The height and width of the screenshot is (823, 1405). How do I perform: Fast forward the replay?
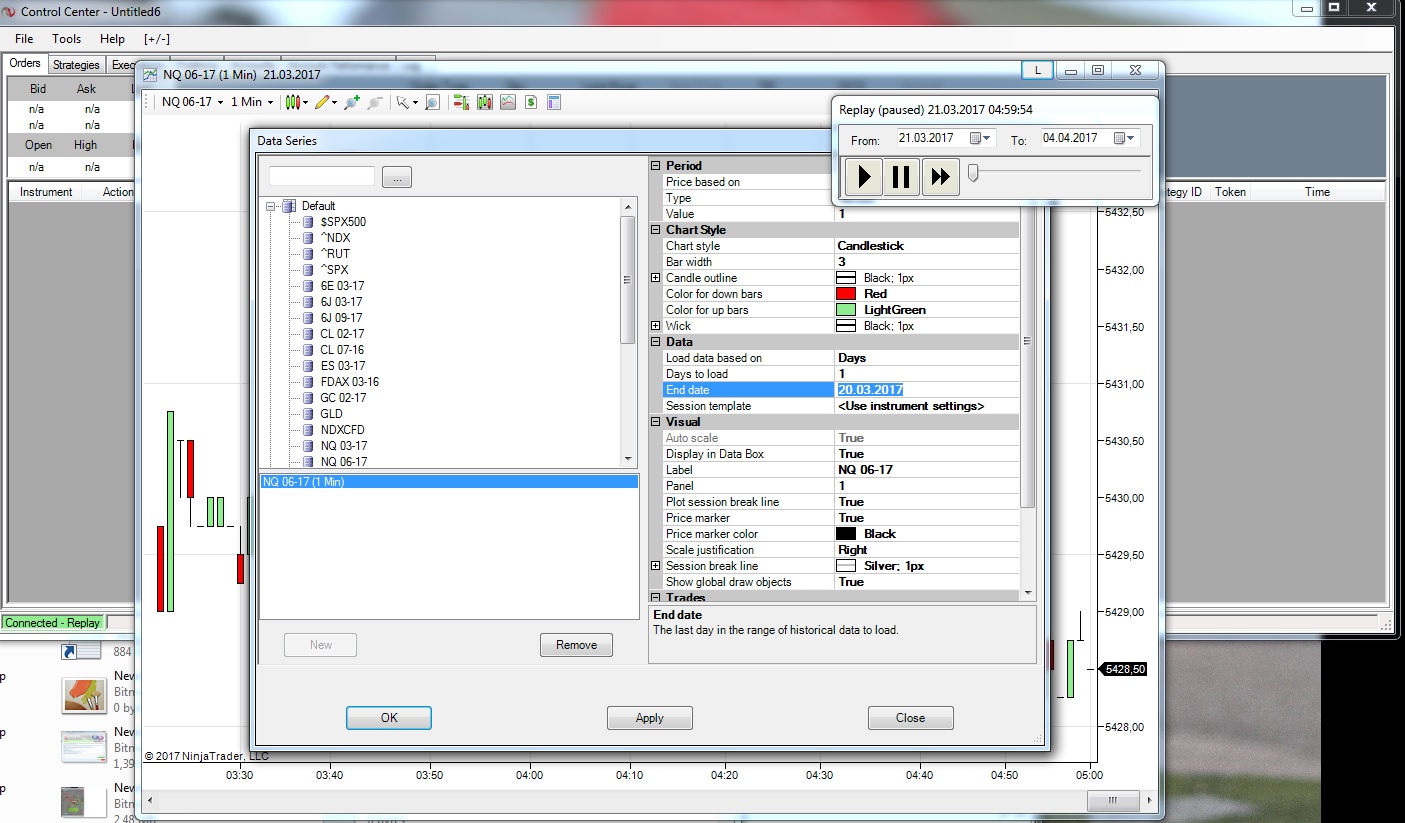940,177
